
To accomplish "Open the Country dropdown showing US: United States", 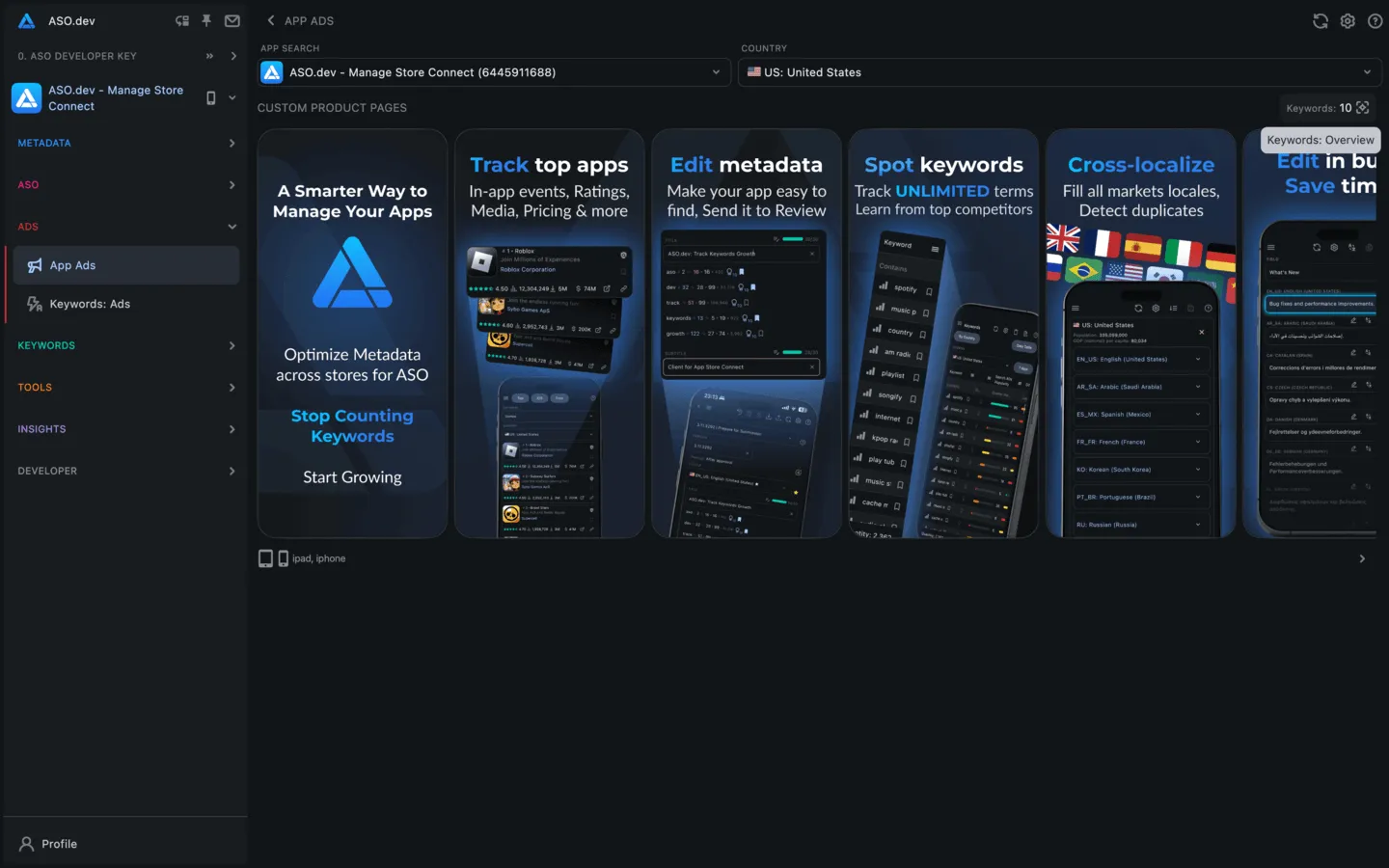I will click(x=1058, y=71).
